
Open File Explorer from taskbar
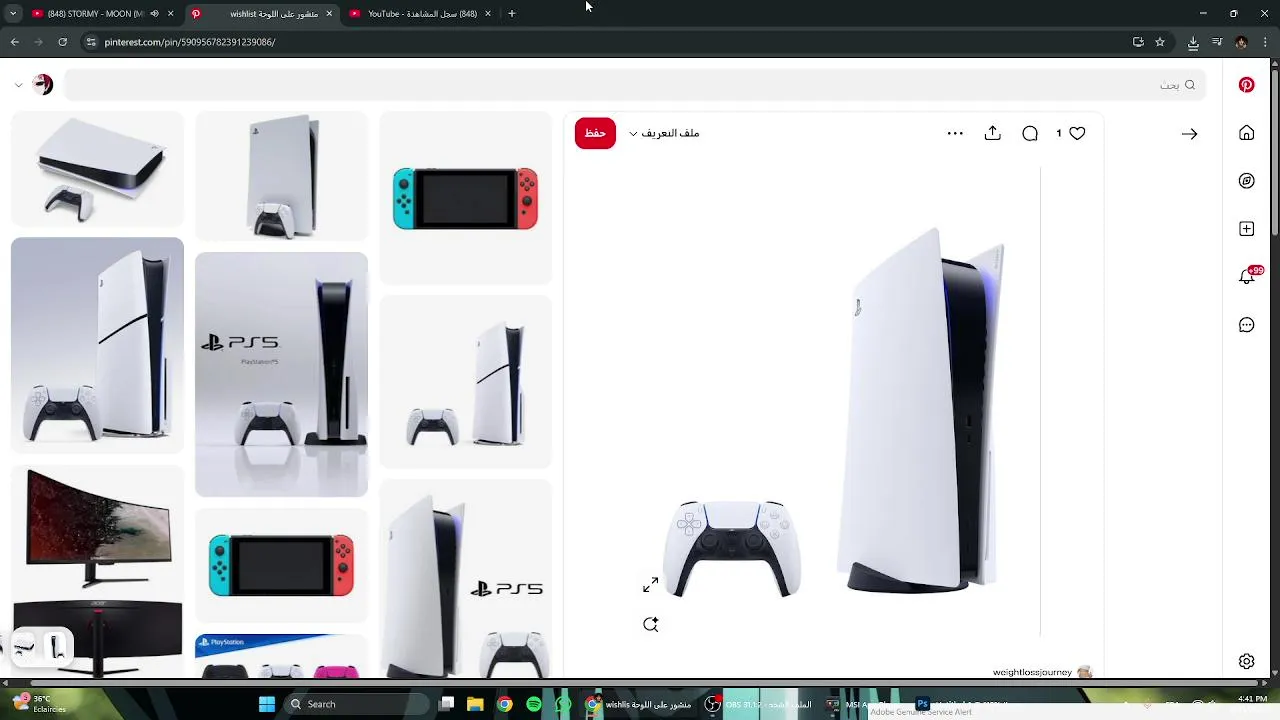coord(475,704)
